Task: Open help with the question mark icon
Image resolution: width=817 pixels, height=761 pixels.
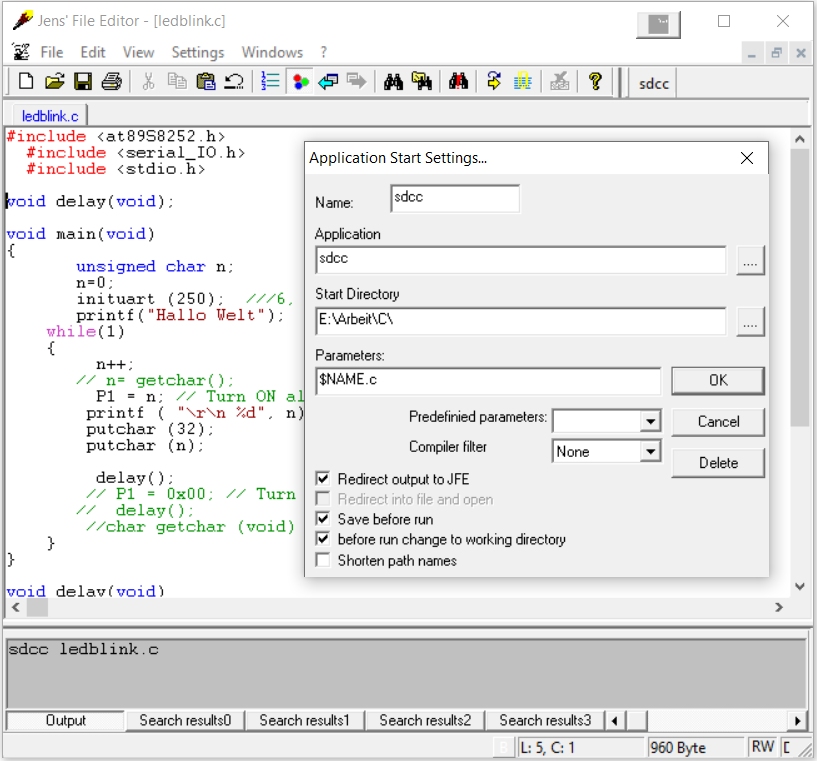Action: (595, 82)
